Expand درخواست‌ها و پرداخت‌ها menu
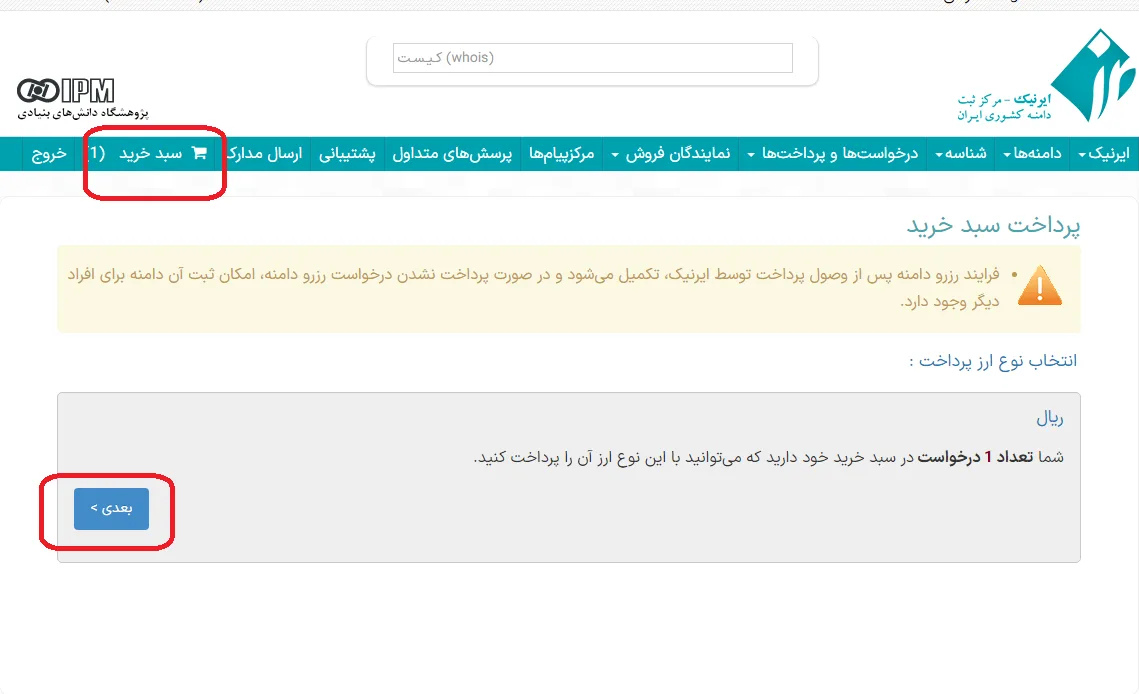The width and height of the screenshot is (1139, 694). [x=832, y=153]
